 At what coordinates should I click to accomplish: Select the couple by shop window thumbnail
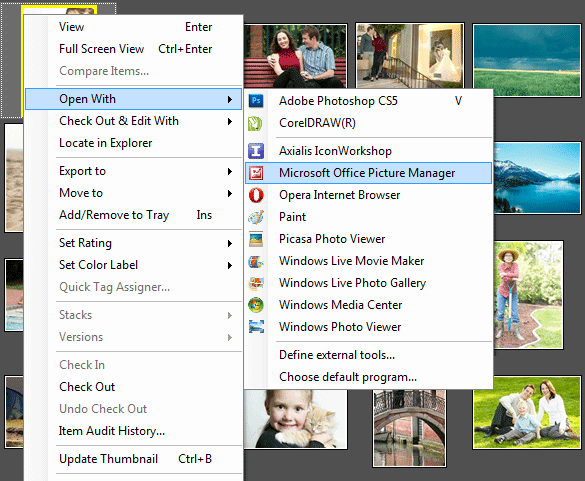(410, 56)
